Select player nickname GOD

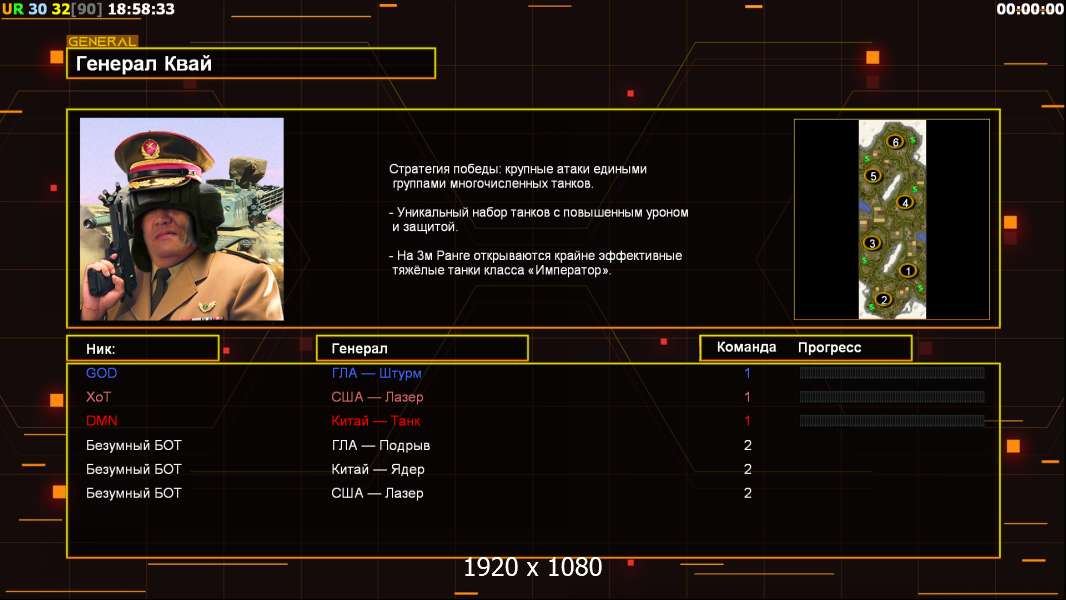pyautogui.click(x=101, y=373)
